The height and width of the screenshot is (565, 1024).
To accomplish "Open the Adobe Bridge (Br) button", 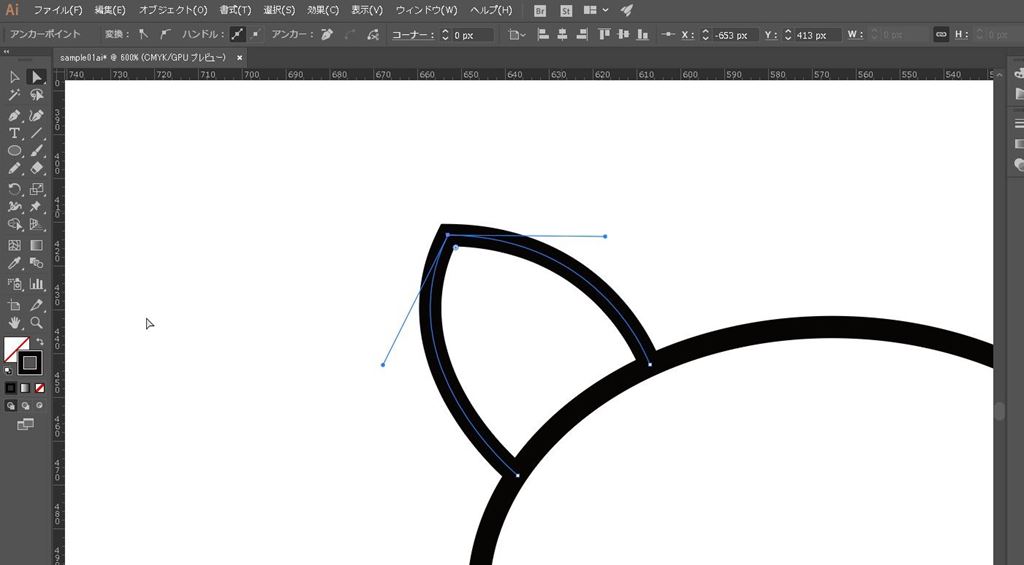I will coord(540,10).
